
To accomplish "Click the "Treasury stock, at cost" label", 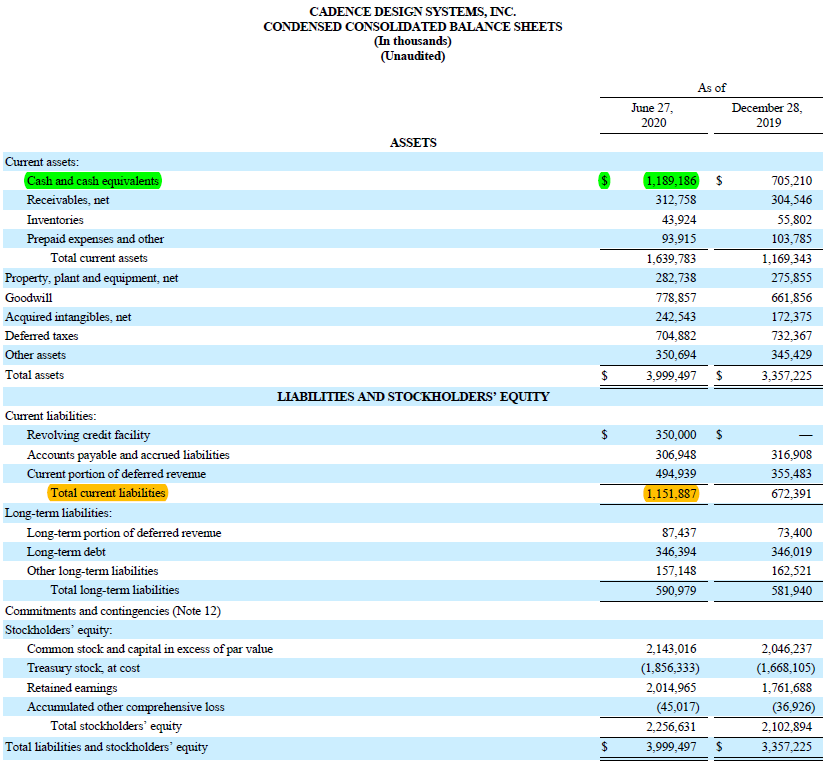I will [83, 668].
